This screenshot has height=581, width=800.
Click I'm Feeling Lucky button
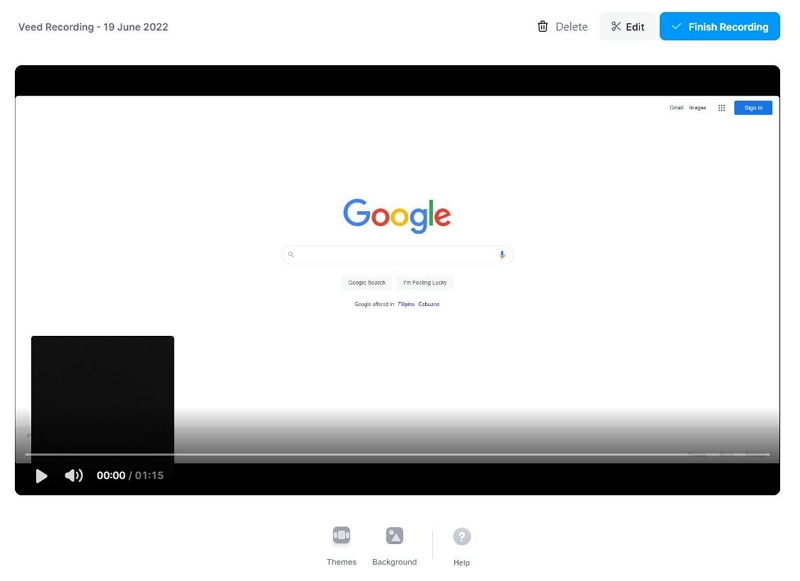[425, 283]
